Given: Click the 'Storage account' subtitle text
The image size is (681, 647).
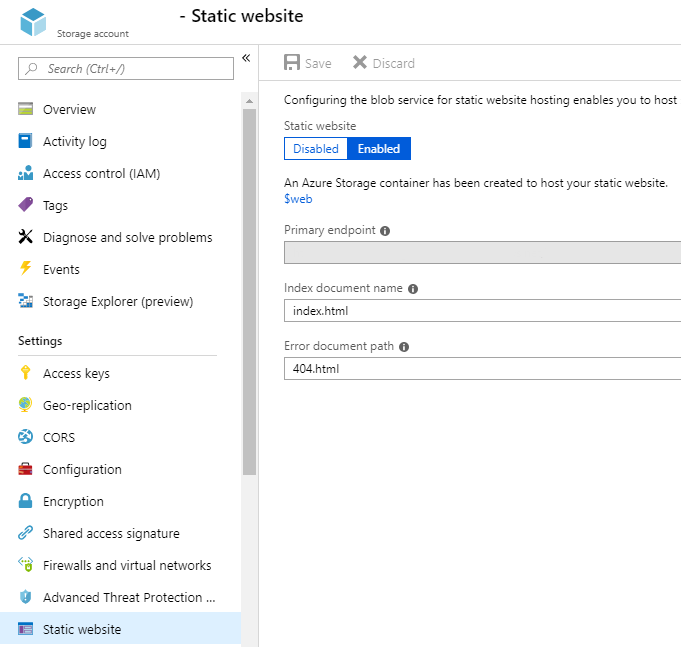Looking at the screenshot, I should click(x=93, y=33).
